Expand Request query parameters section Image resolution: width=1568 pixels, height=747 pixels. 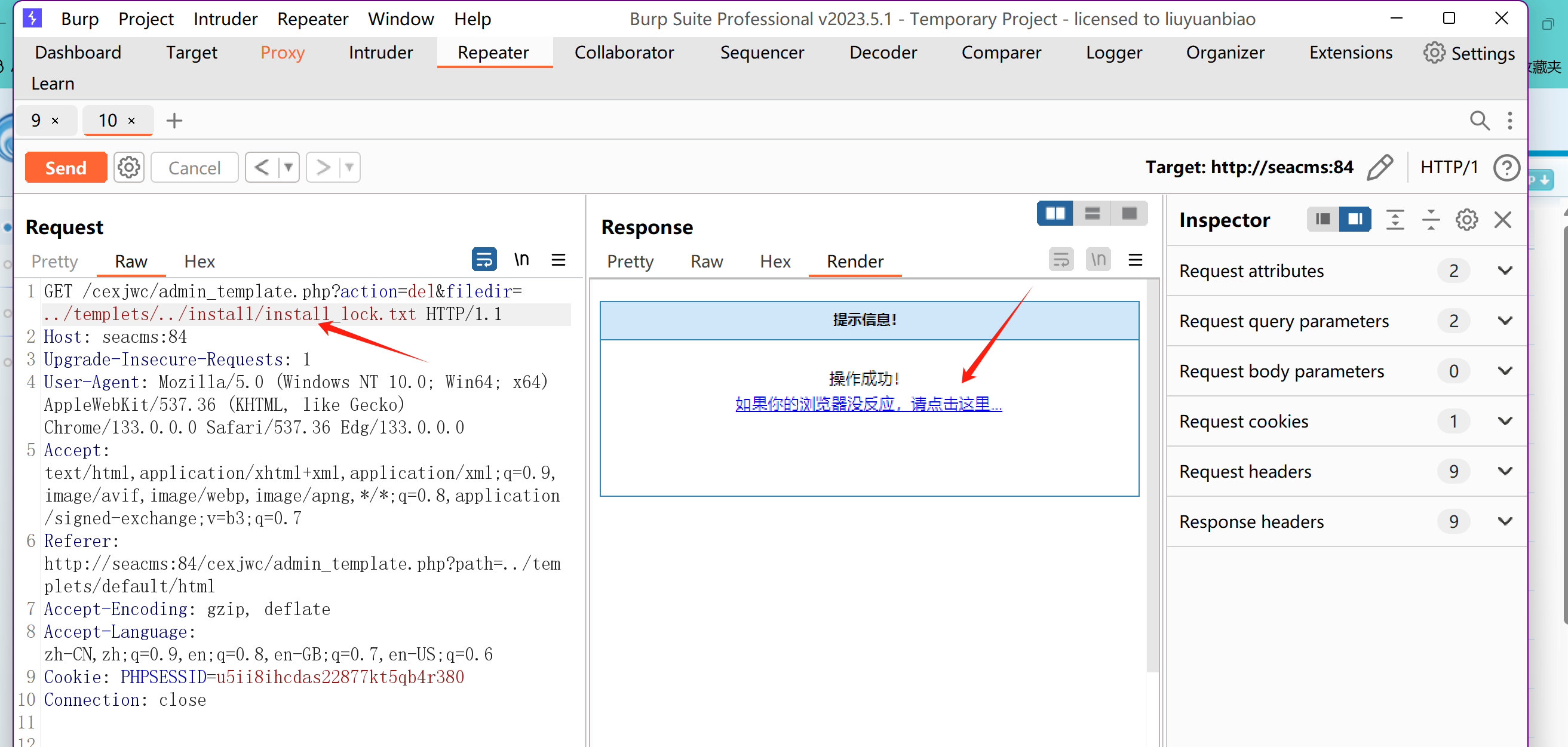[x=1505, y=321]
